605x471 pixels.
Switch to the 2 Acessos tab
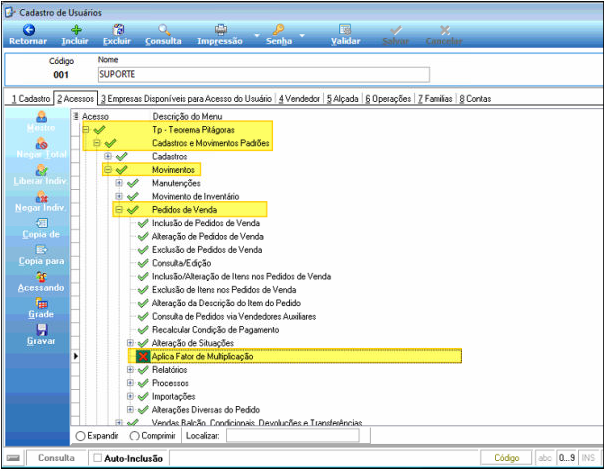pos(76,98)
